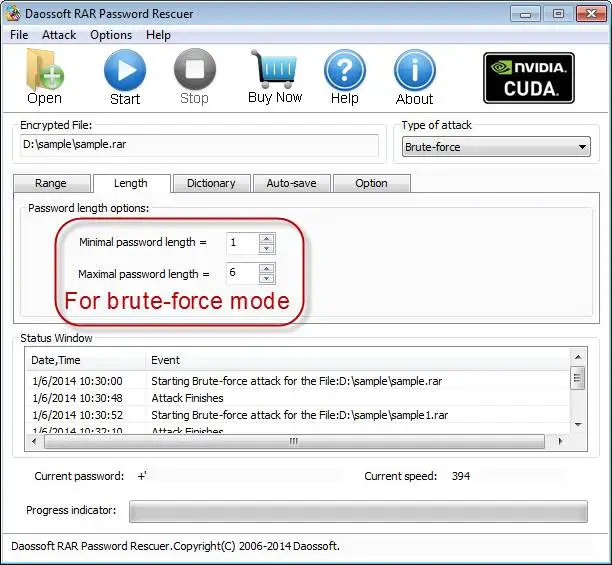Open the Help menu in the menu bar
This screenshot has height=565, width=612.
click(158, 35)
